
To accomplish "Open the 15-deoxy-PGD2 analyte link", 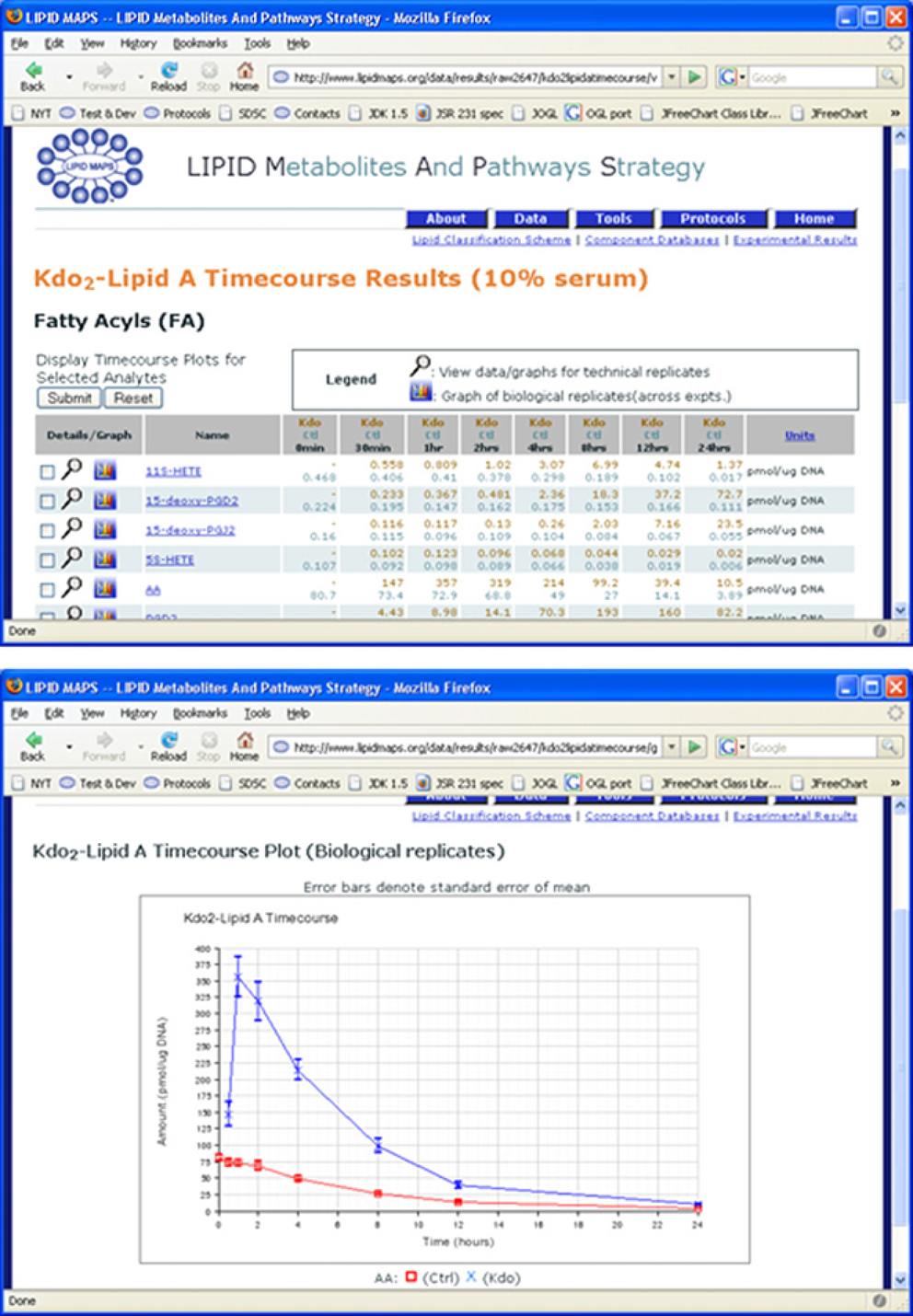I will point(191,501).
